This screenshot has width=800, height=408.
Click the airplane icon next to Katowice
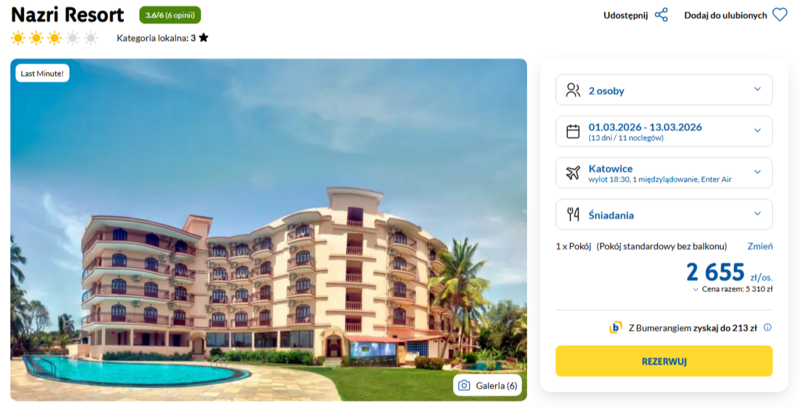573,173
